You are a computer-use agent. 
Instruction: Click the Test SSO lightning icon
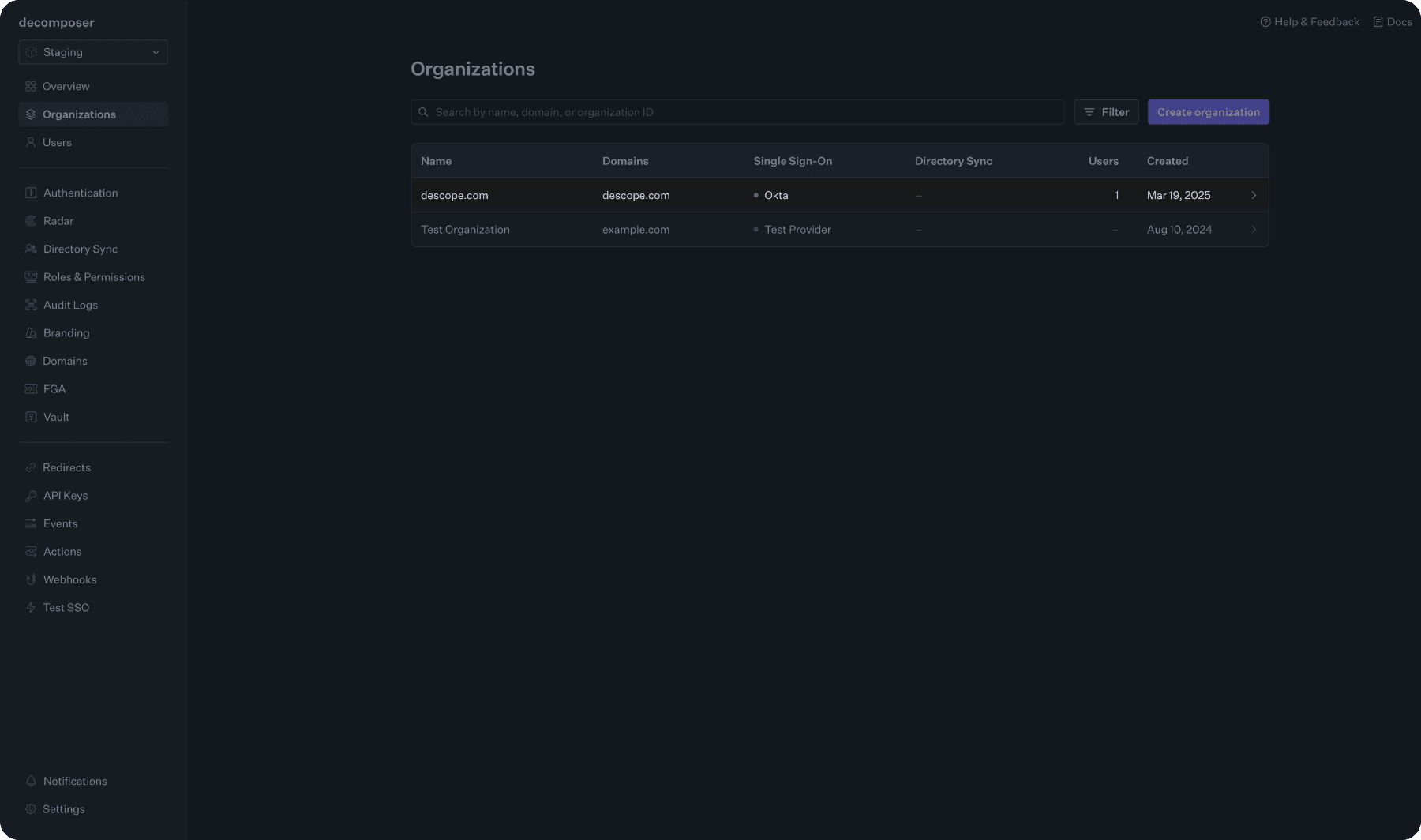tap(31, 608)
